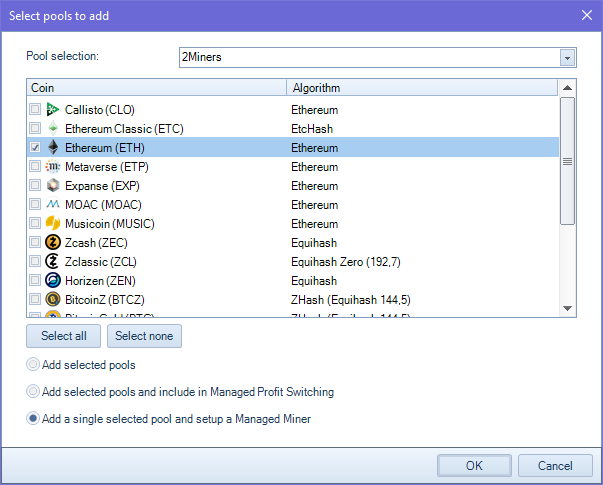Click the MOAC coin icon
Image resolution: width=603 pixels, height=485 pixels.
pyautogui.click(x=53, y=204)
